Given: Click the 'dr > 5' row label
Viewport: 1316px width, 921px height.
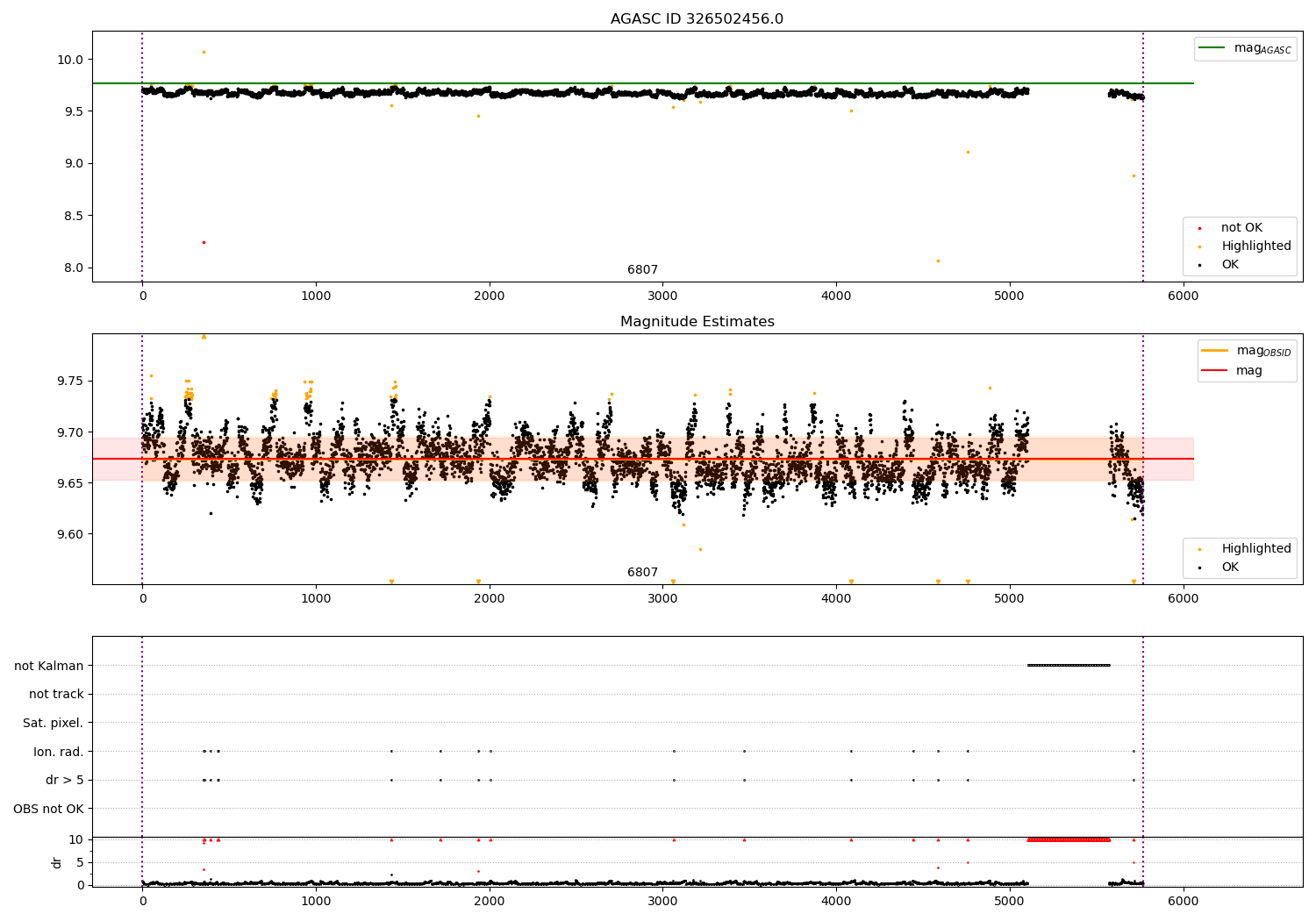Looking at the screenshot, I should click(x=65, y=781).
